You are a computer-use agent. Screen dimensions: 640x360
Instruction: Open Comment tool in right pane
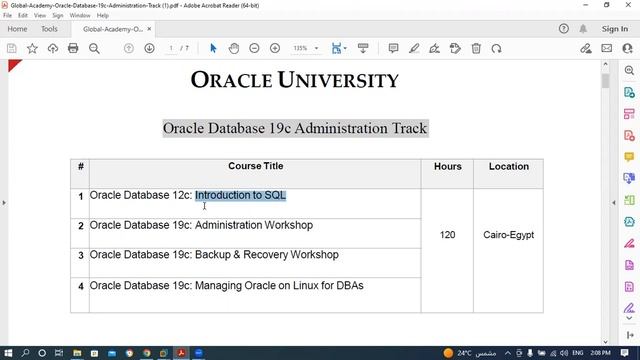coord(629,157)
